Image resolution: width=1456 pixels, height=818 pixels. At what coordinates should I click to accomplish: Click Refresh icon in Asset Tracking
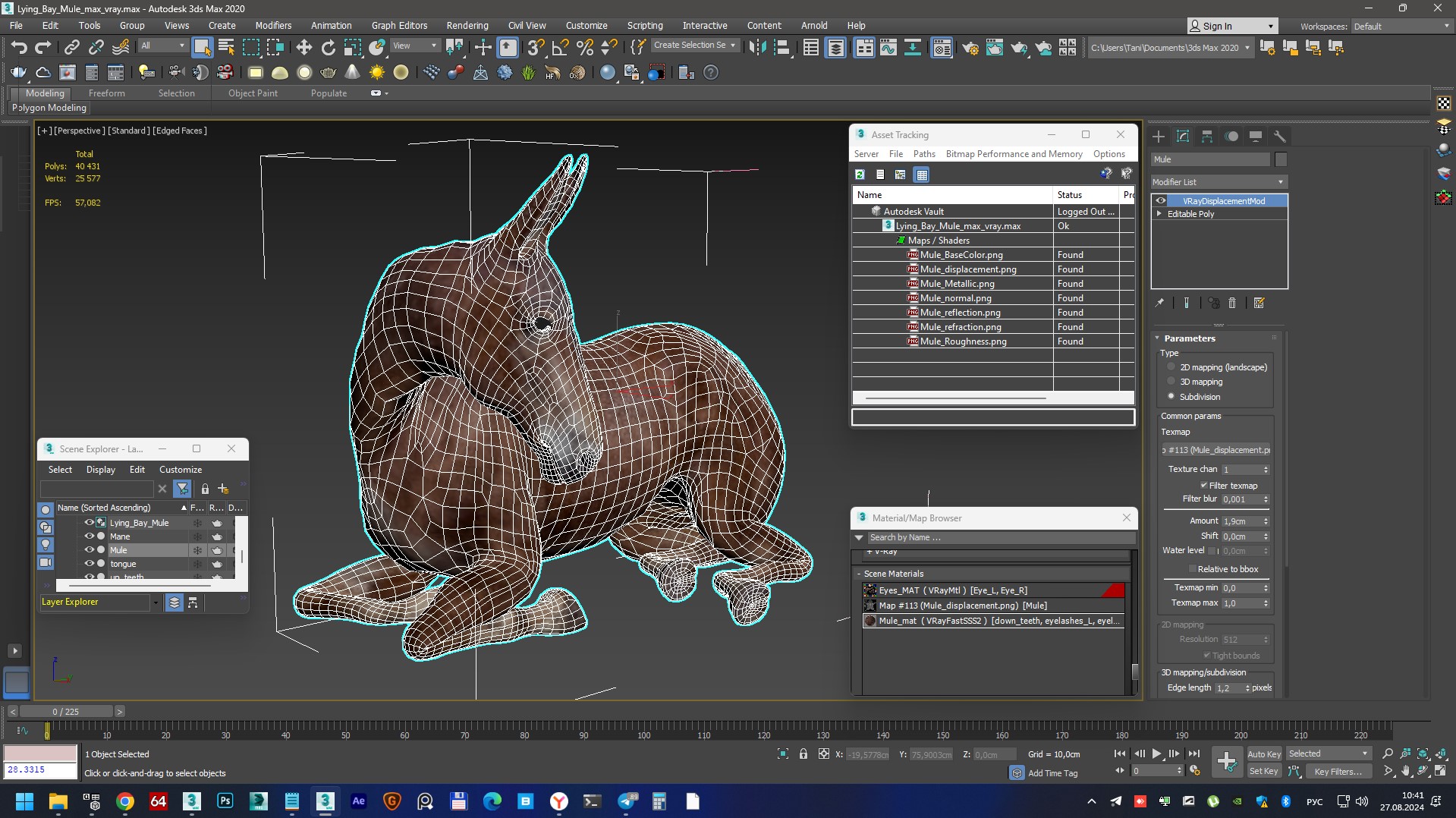tap(860, 175)
